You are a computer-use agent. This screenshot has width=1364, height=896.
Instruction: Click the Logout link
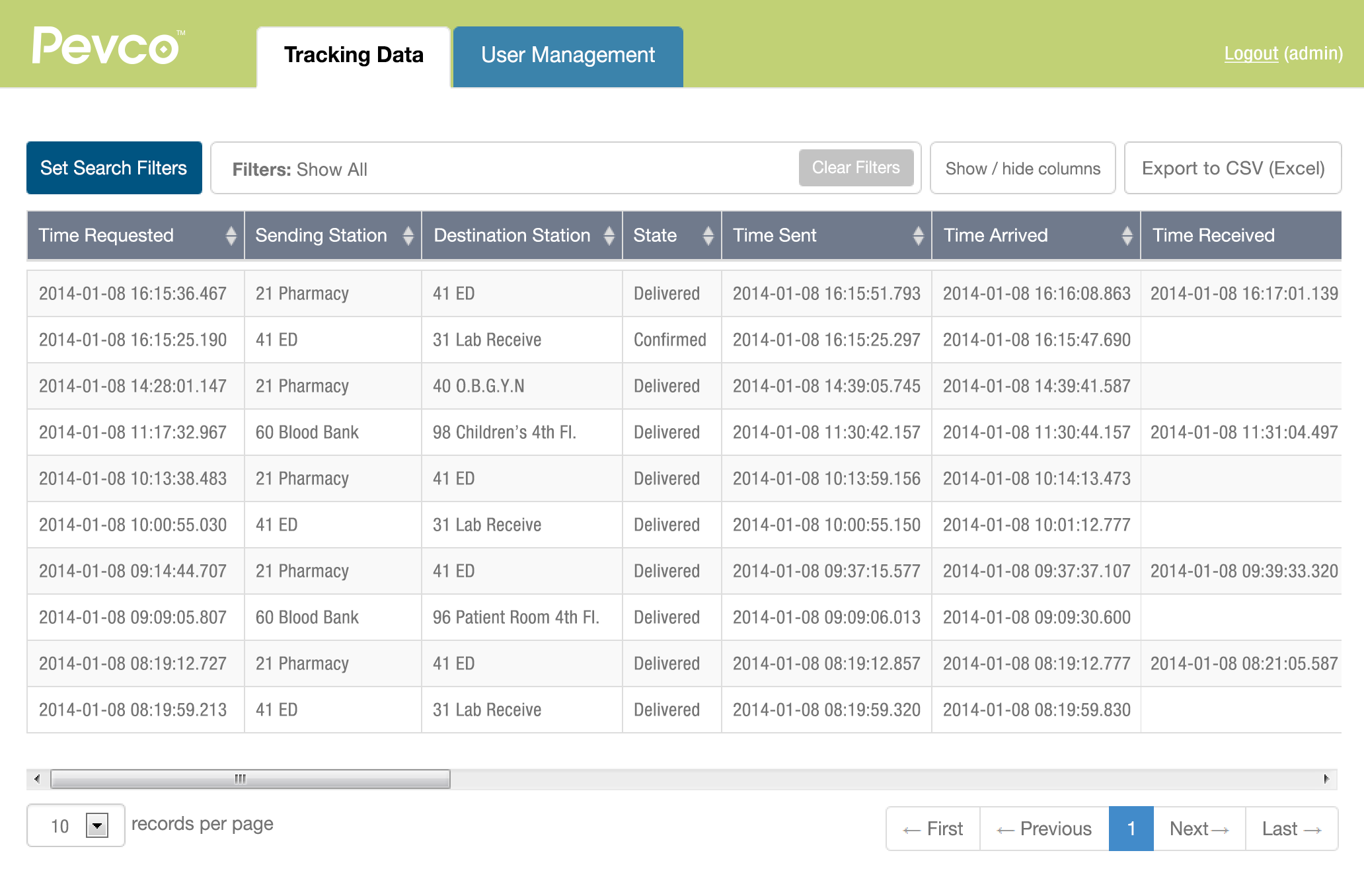pos(1251,54)
